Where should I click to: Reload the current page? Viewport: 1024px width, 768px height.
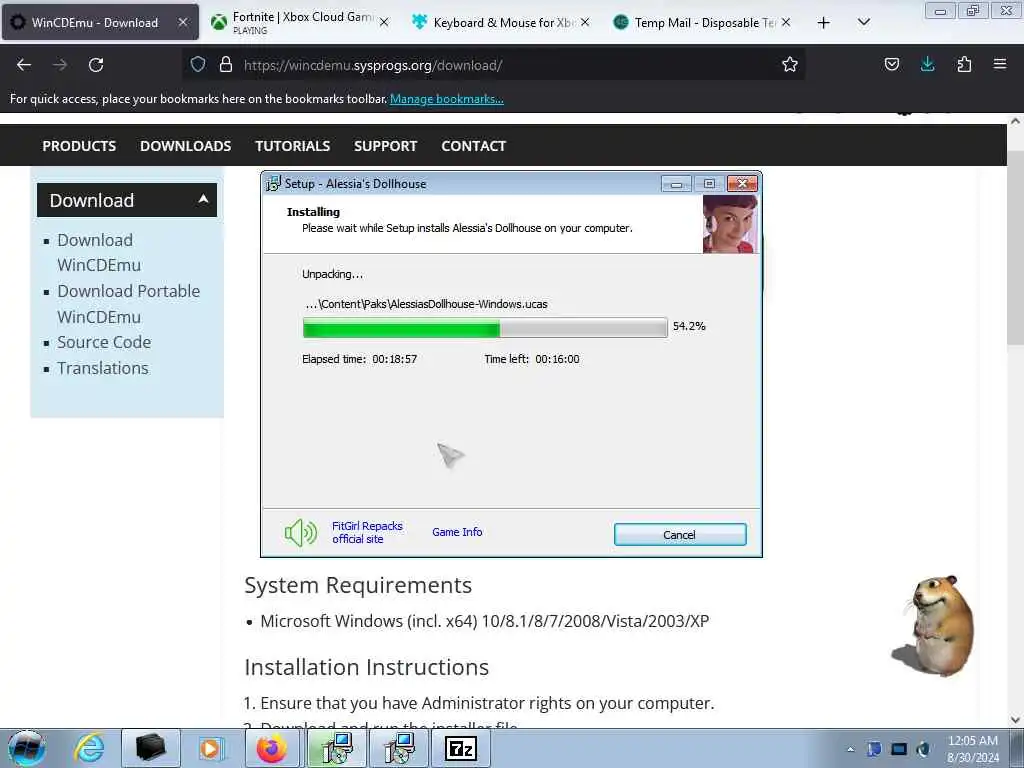(96, 65)
